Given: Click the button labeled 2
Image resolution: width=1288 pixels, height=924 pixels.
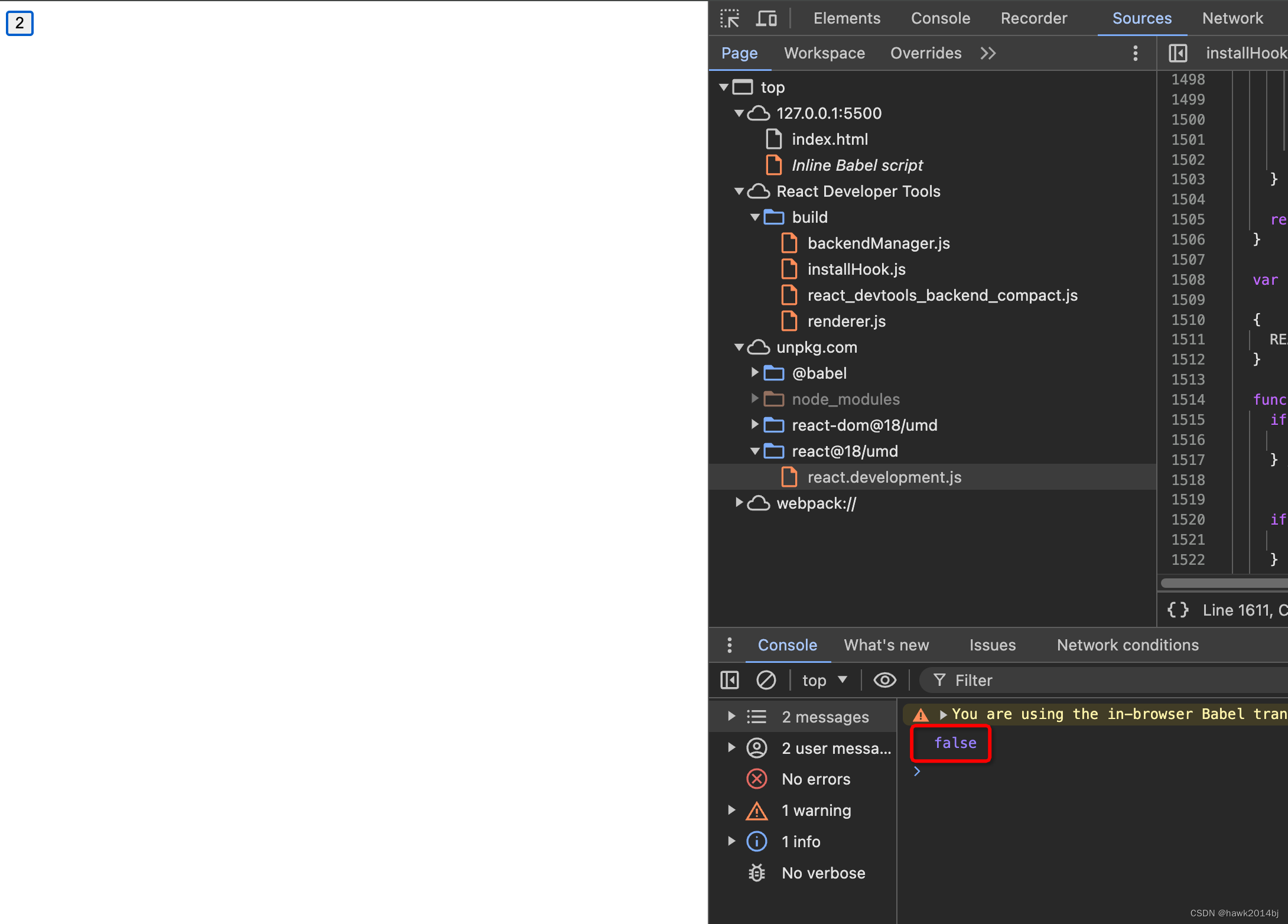Looking at the screenshot, I should click(19, 23).
